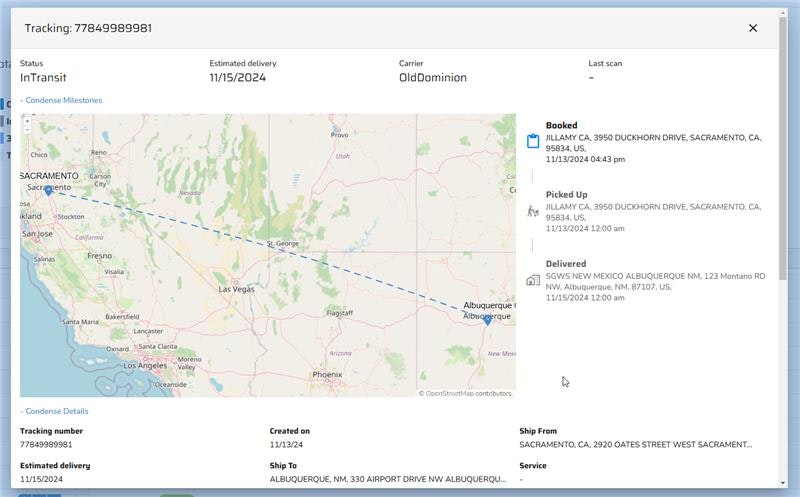The image size is (800, 497).
Task: Click the 'Booked' milestone heading
Action: [x=561, y=125]
